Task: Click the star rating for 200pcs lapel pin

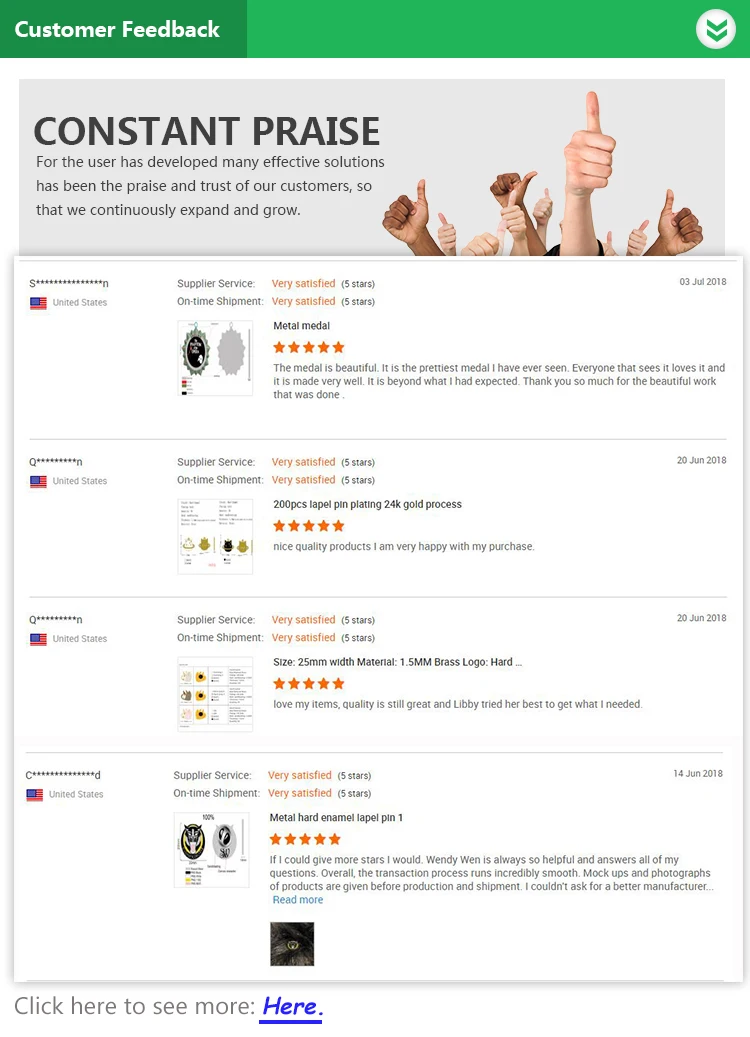Action: (x=309, y=526)
